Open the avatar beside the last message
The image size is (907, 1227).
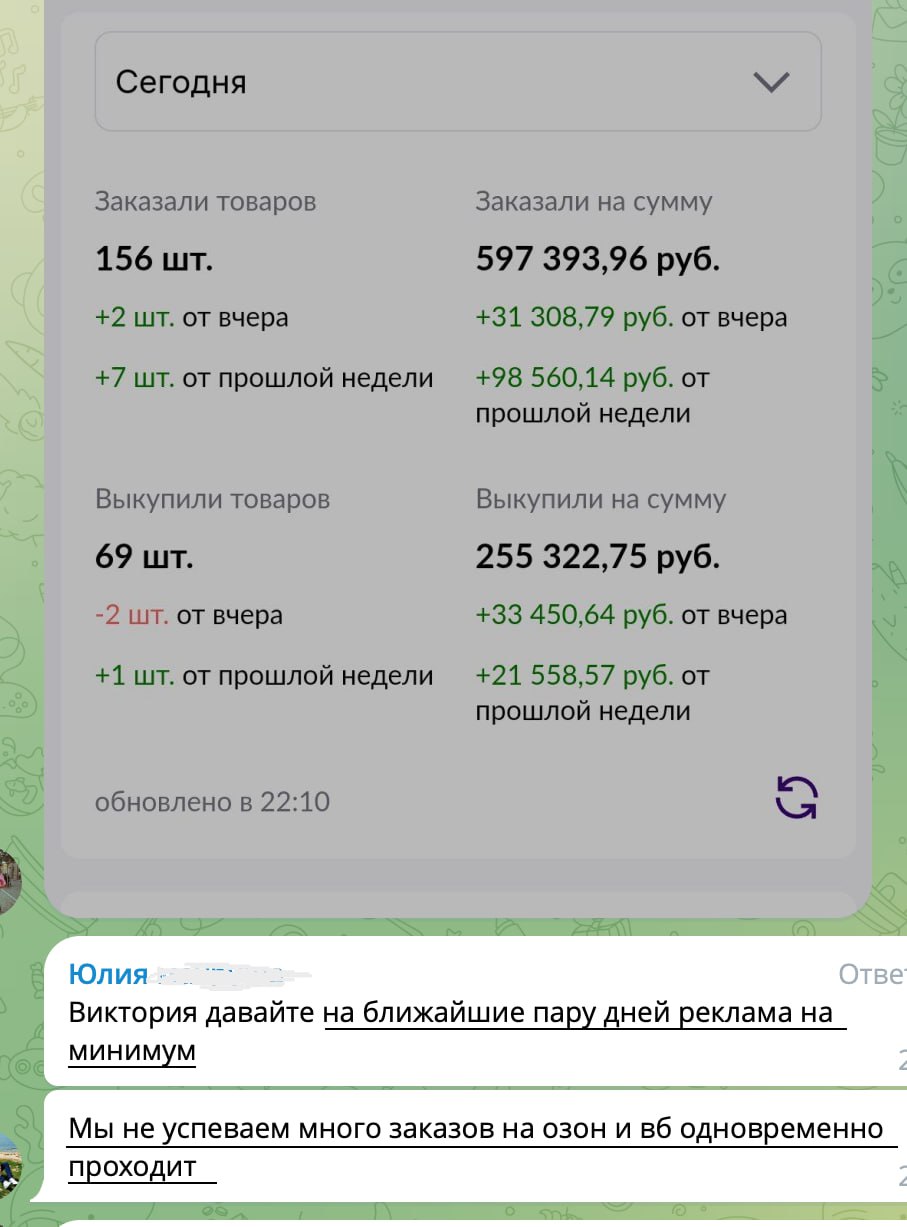click(x=10, y=1165)
